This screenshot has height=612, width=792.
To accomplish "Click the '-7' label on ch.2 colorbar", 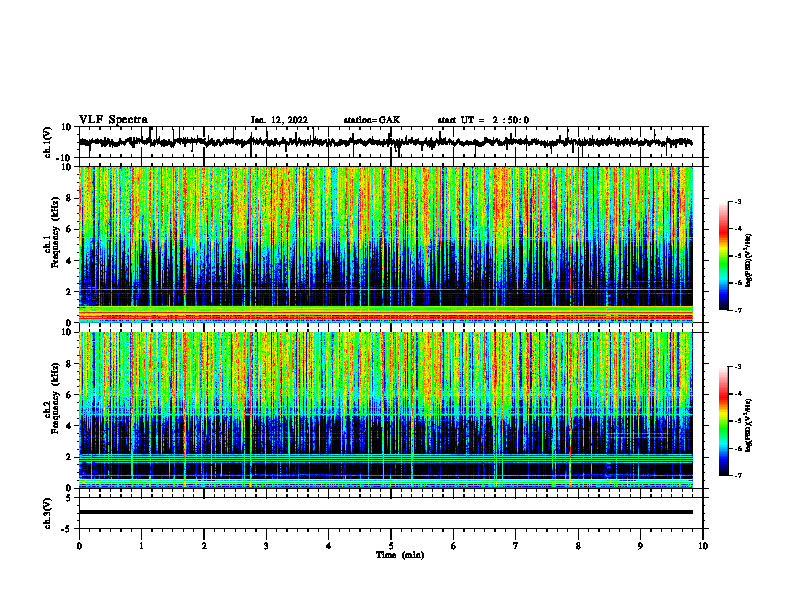I will pyautogui.click(x=737, y=475).
